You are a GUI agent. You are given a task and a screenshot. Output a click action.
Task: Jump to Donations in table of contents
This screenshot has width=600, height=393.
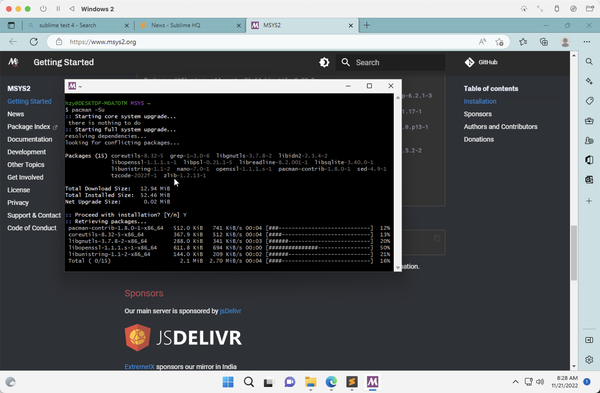(x=479, y=139)
